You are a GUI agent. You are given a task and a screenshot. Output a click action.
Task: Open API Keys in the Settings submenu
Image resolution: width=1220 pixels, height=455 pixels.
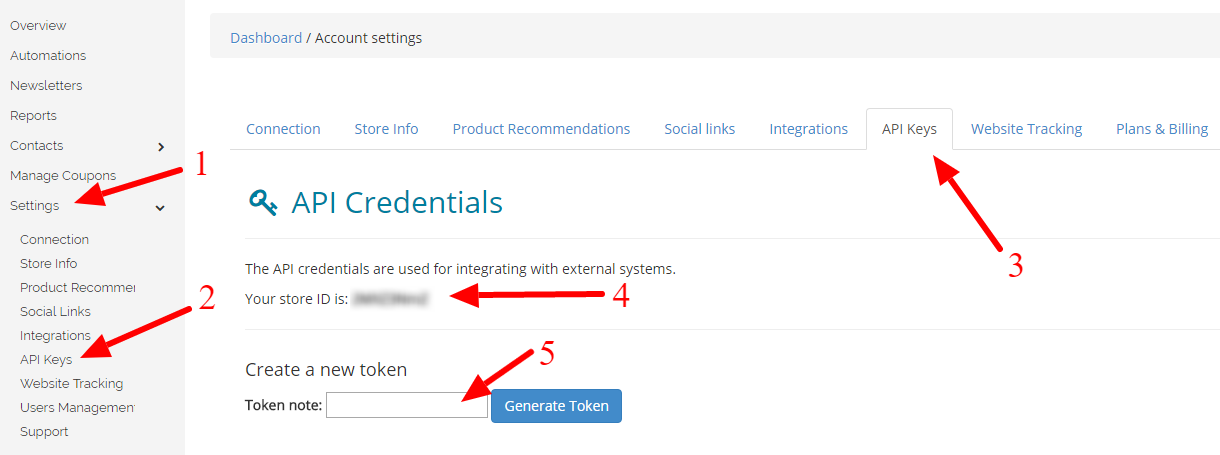pos(46,359)
